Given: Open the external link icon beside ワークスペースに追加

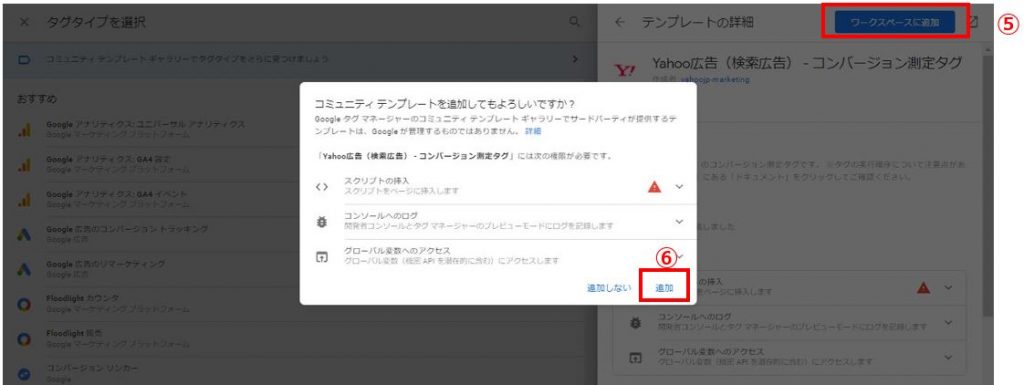Looking at the screenshot, I should (973, 22).
